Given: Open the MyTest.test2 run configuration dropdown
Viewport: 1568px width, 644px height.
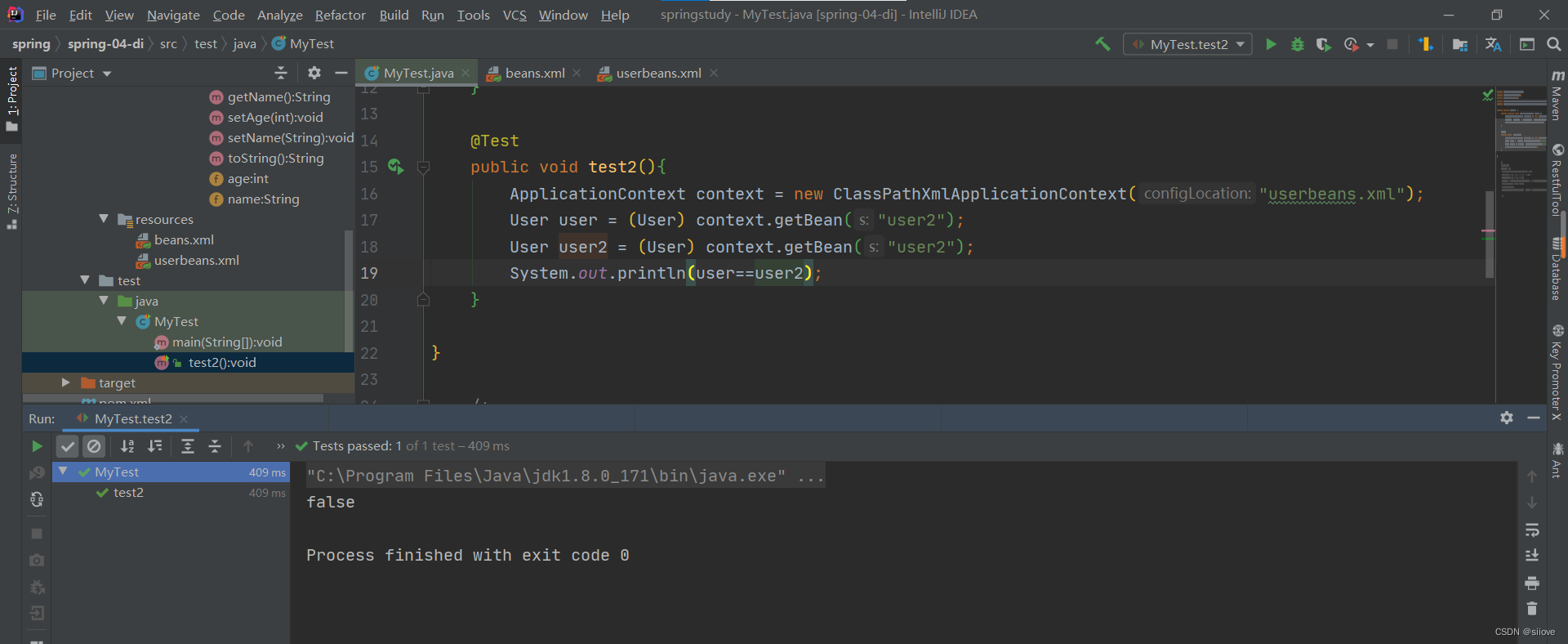Looking at the screenshot, I should (1187, 44).
